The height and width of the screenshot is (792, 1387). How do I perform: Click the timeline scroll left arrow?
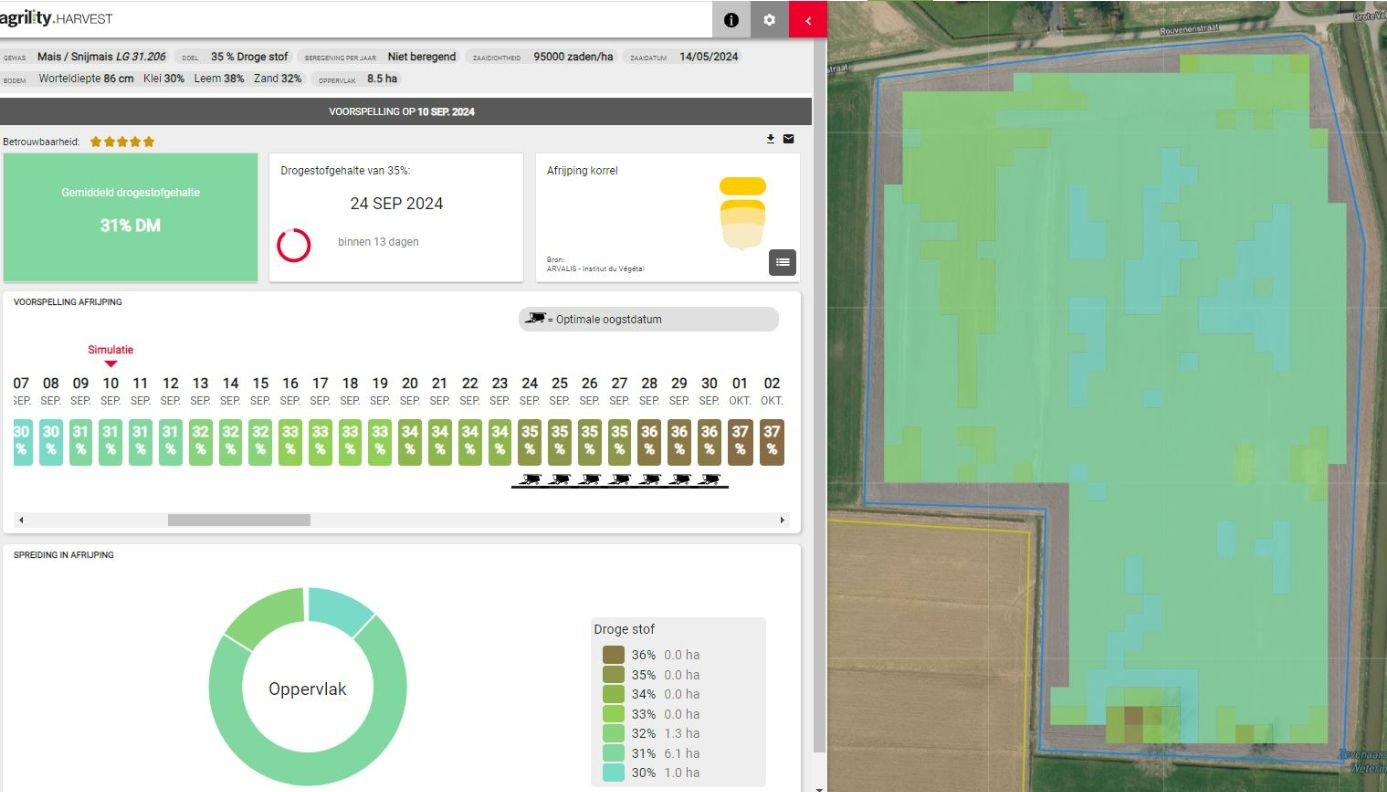pyautogui.click(x=21, y=520)
